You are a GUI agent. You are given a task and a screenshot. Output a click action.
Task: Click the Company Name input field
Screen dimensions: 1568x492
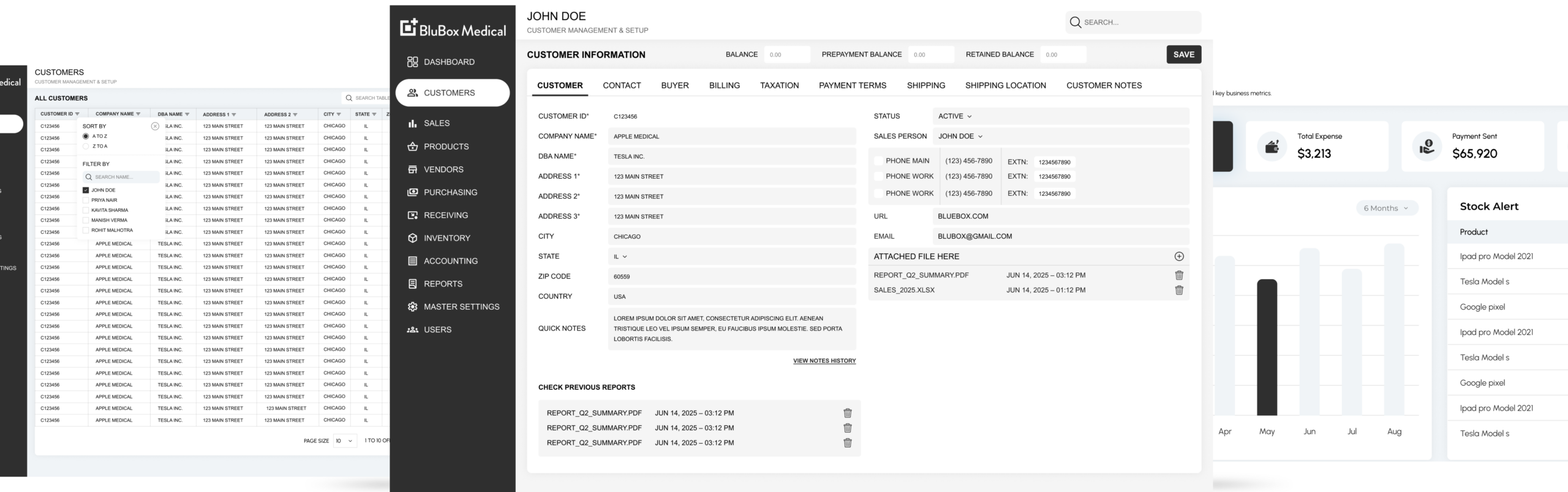731,136
